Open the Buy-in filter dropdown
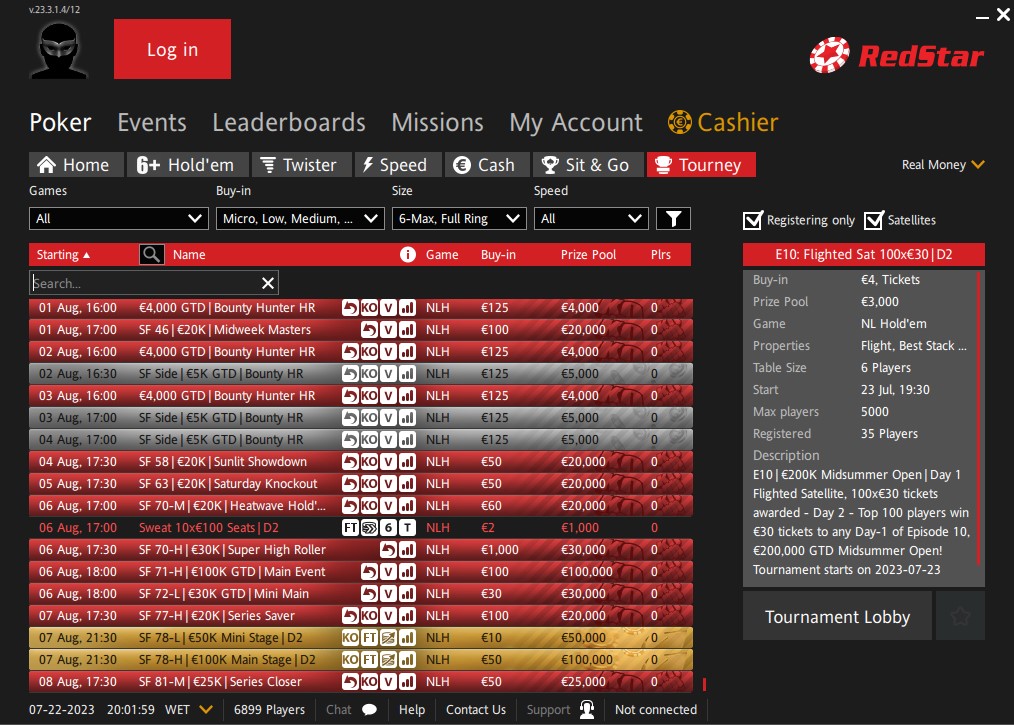 point(300,219)
